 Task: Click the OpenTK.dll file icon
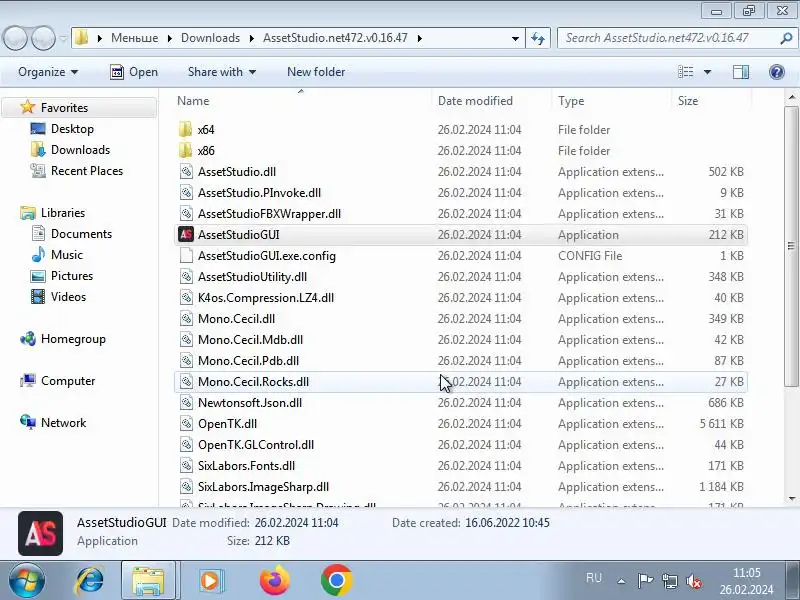tap(186, 423)
